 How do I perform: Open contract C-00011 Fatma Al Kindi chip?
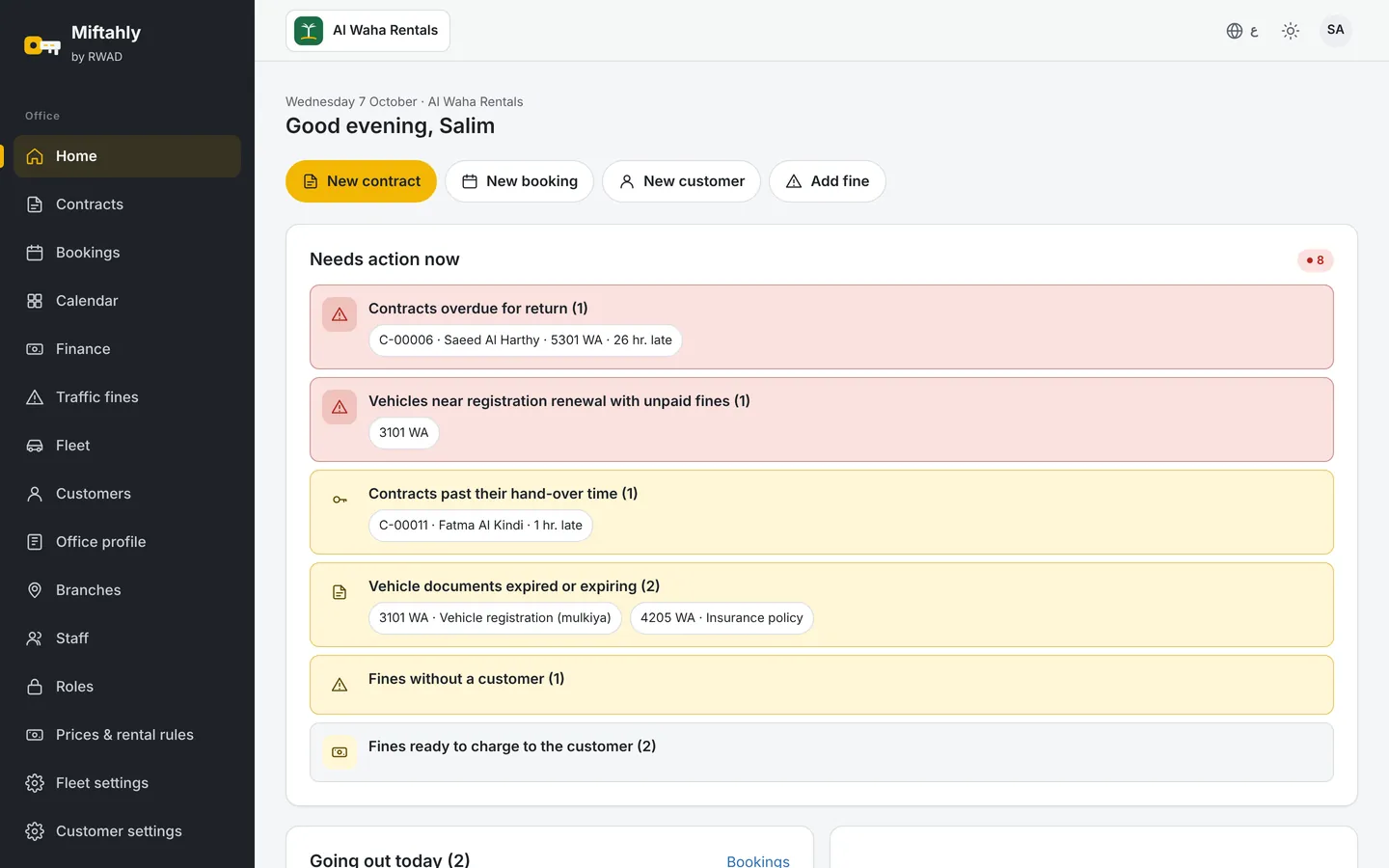click(480, 526)
